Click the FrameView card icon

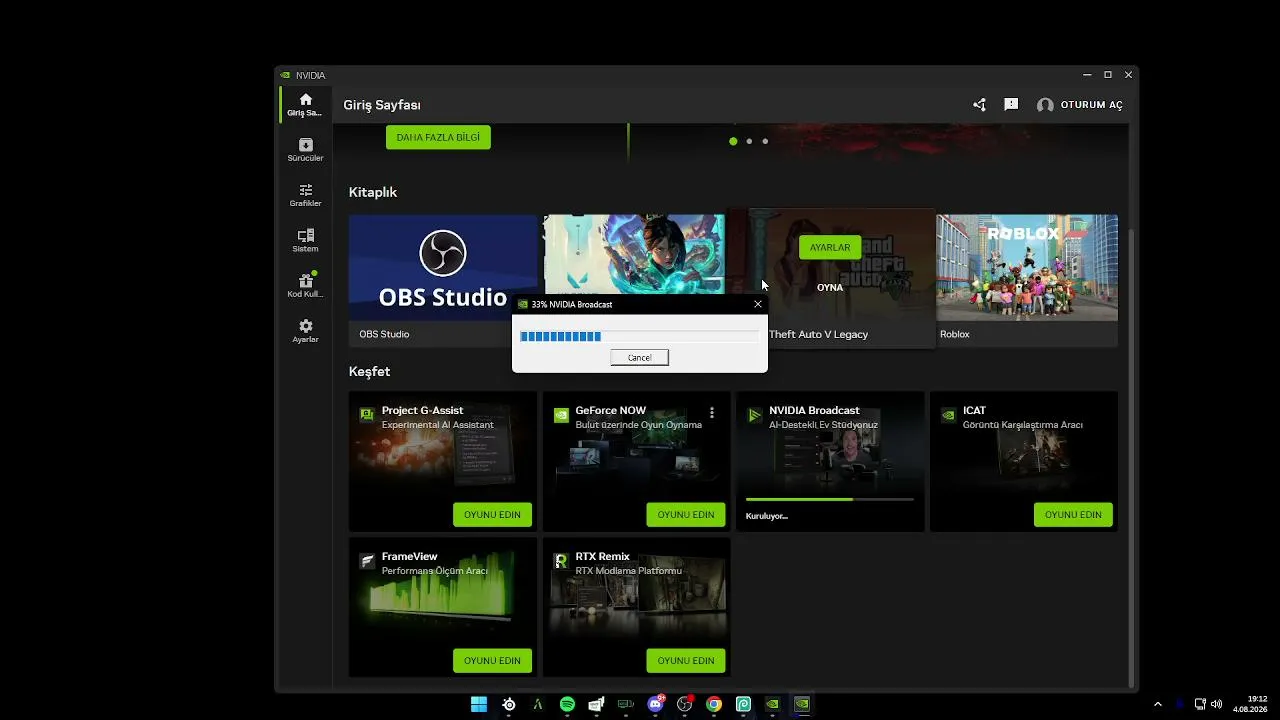point(367,561)
